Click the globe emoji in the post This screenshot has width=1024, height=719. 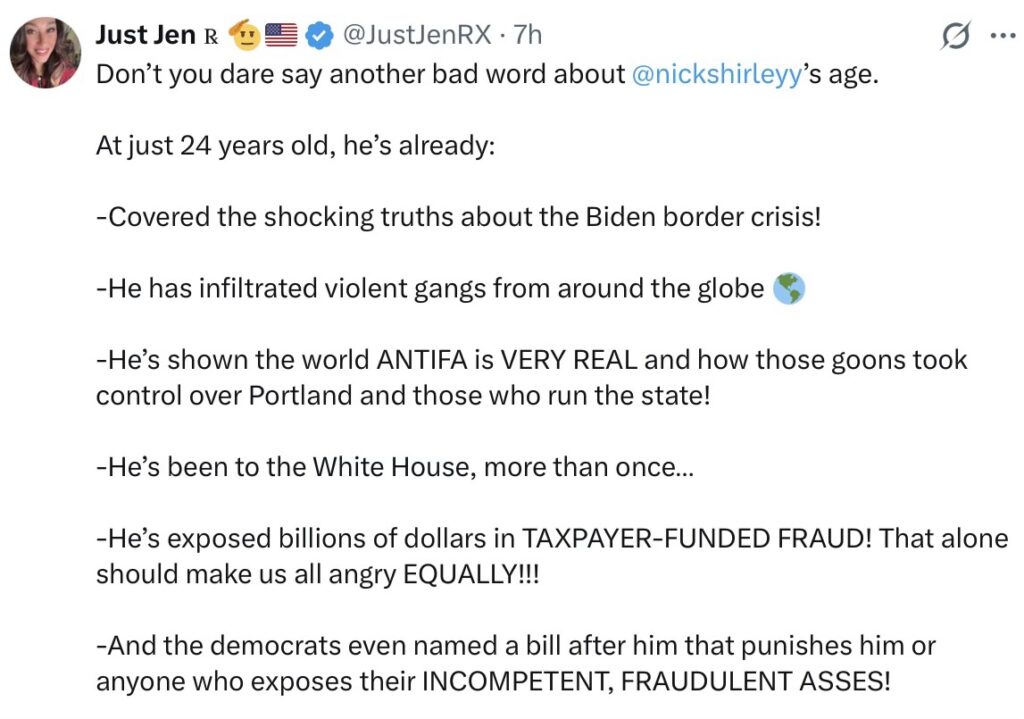pyautogui.click(x=789, y=289)
